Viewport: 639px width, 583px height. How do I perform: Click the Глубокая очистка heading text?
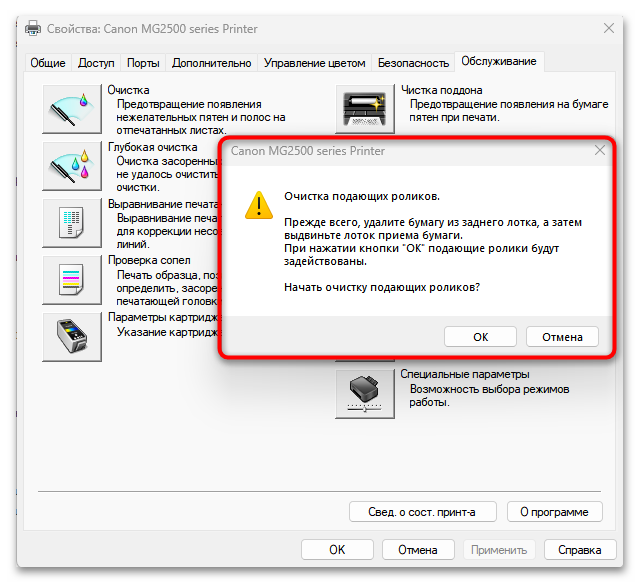(152, 147)
